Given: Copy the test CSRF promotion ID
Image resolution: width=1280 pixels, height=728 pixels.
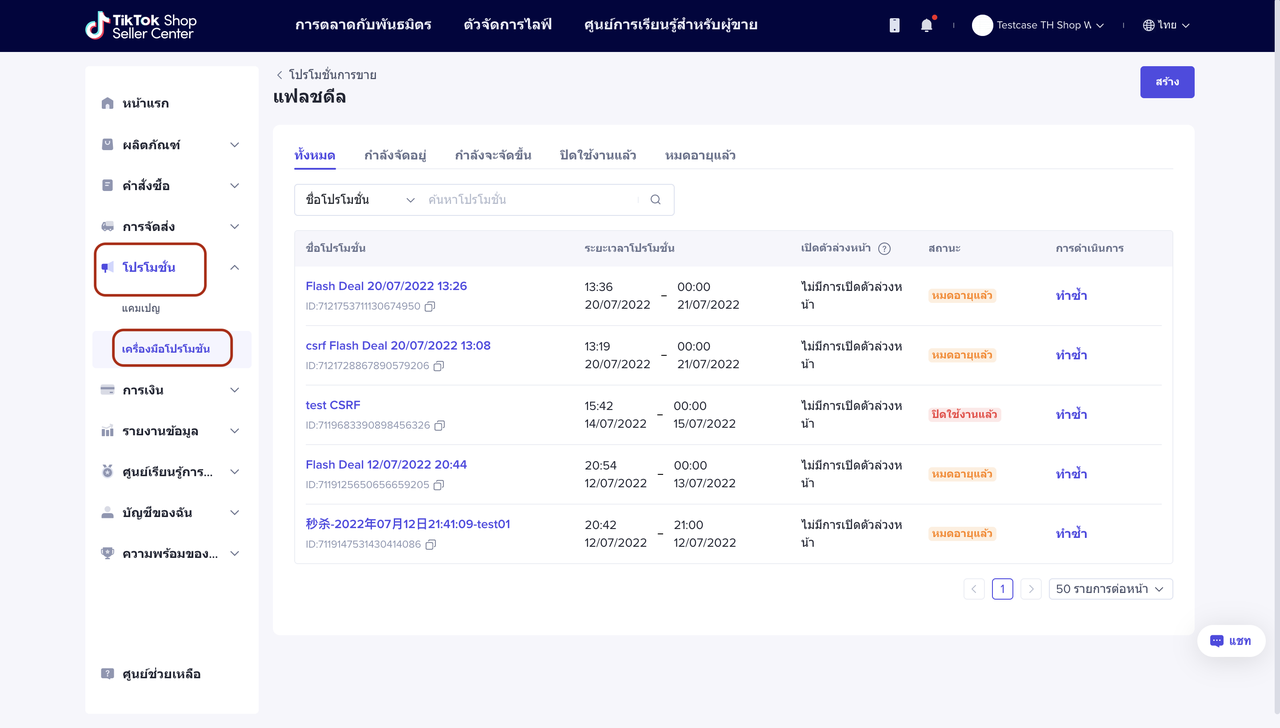Looking at the screenshot, I should (x=440, y=425).
